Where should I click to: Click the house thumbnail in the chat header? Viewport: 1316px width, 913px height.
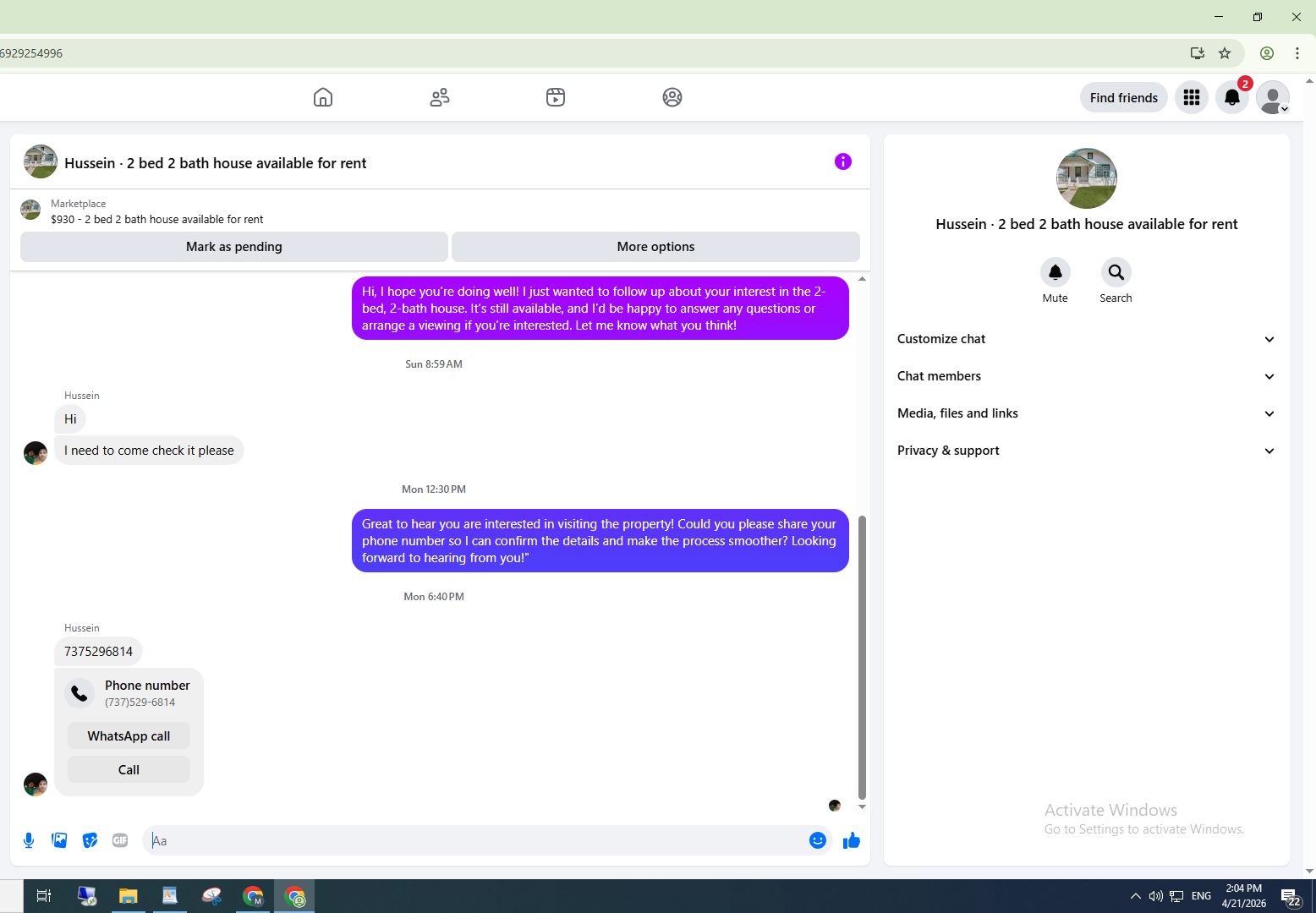point(41,161)
